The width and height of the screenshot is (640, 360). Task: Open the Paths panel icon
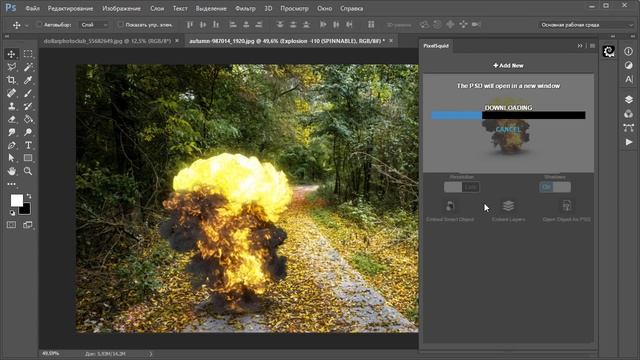(x=629, y=128)
